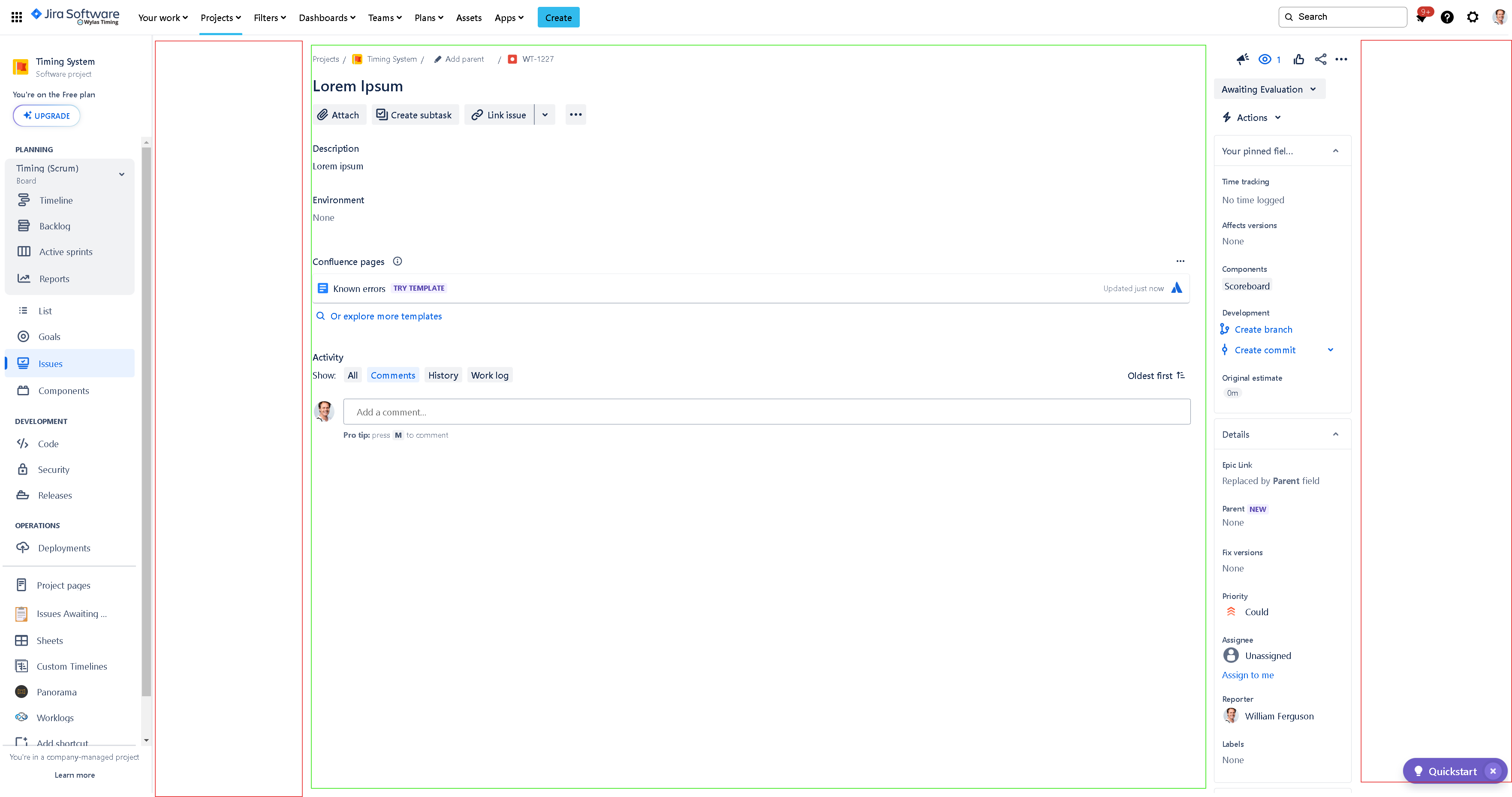Open the Apps menu

[x=508, y=18]
